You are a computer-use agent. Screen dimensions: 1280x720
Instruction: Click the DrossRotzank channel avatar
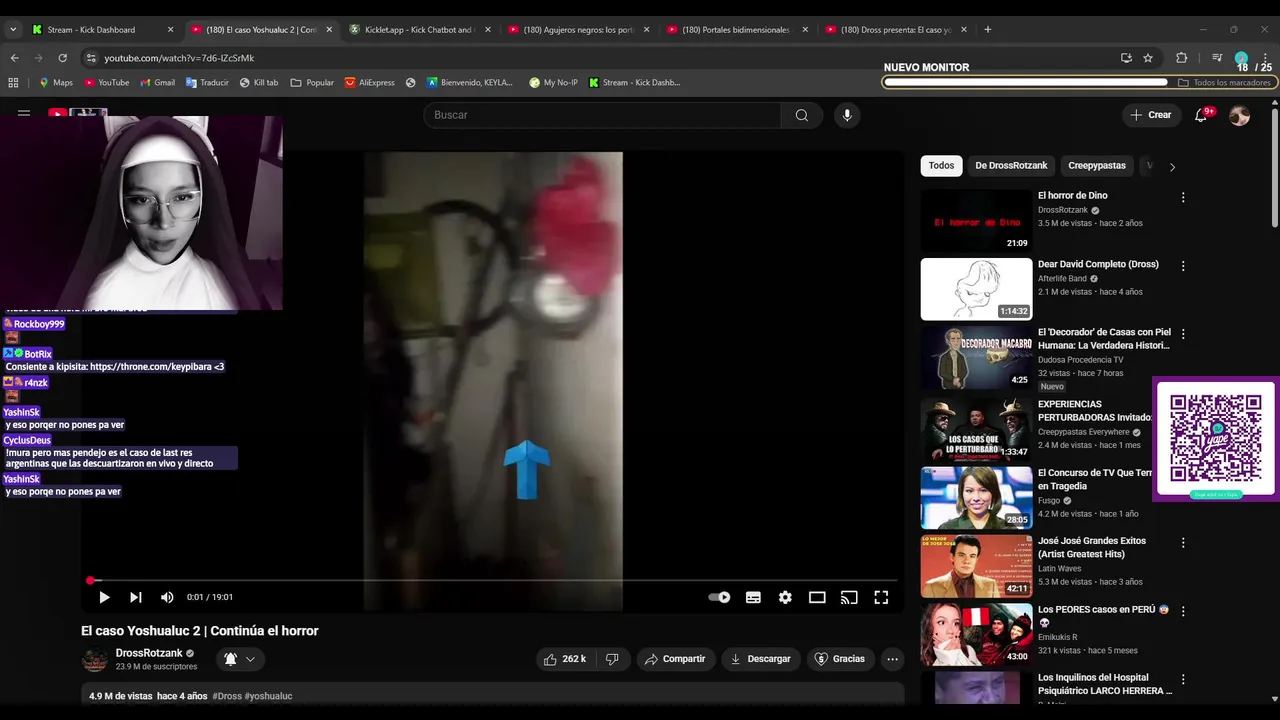(x=94, y=660)
